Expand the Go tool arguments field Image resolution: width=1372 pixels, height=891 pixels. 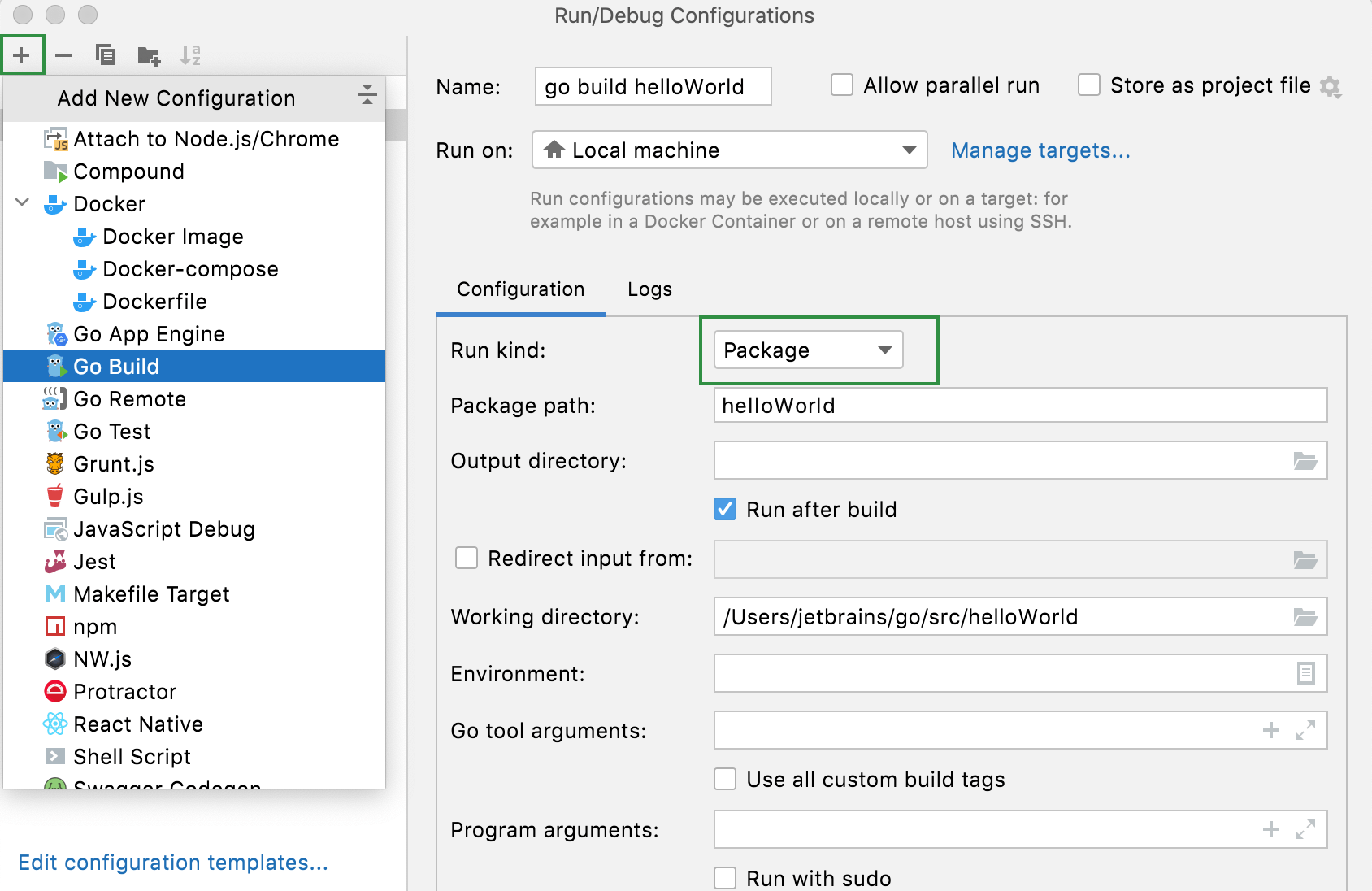point(1305,730)
